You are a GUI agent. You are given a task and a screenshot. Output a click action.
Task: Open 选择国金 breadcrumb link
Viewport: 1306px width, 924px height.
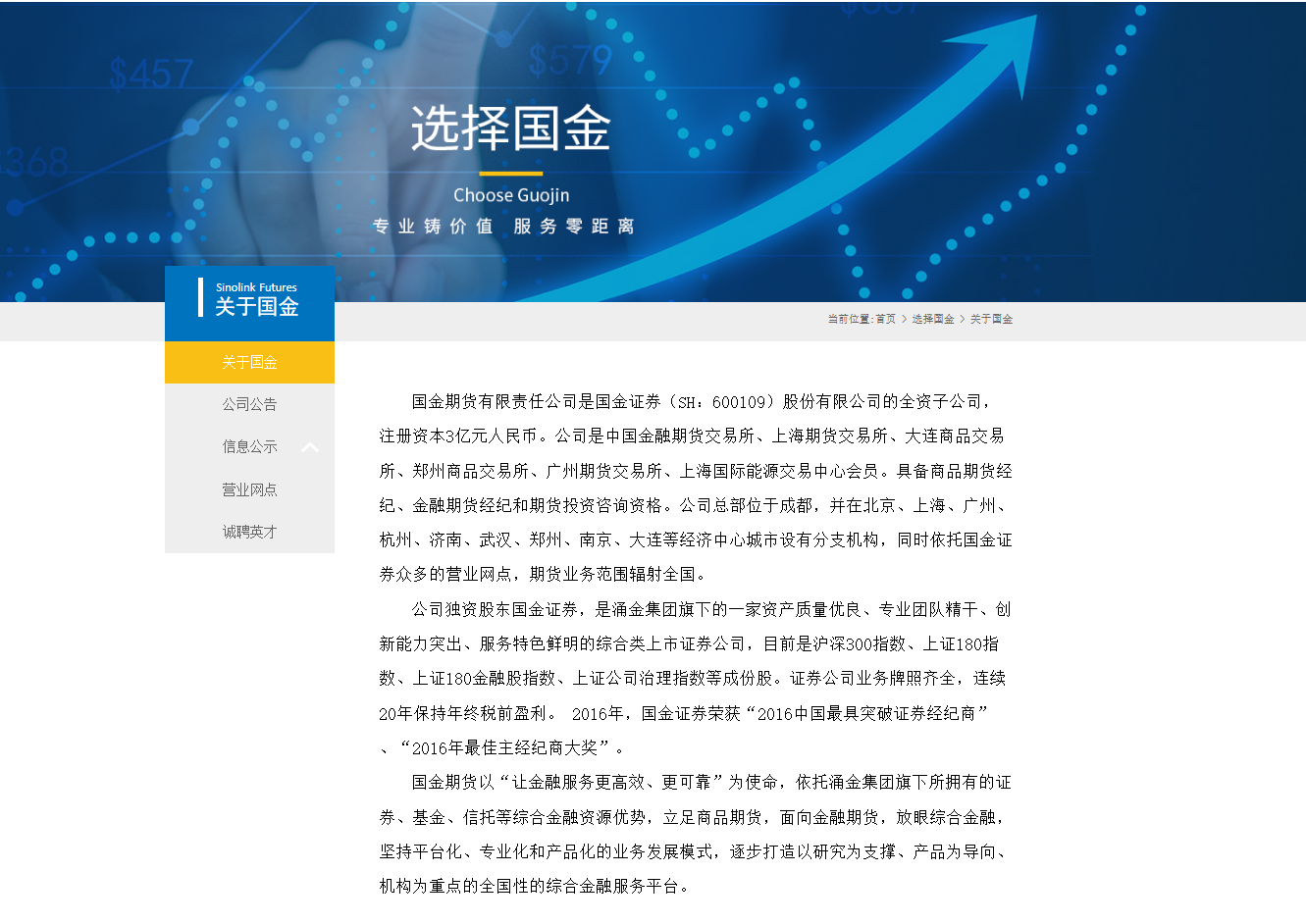[x=932, y=319]
